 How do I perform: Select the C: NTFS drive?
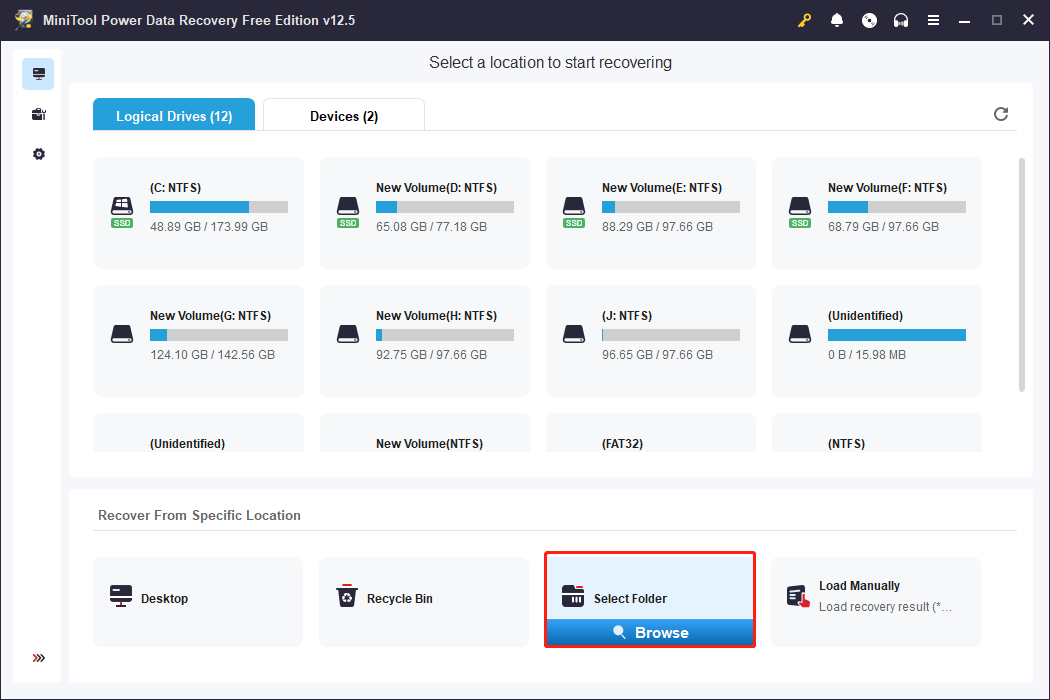[199, 212]
